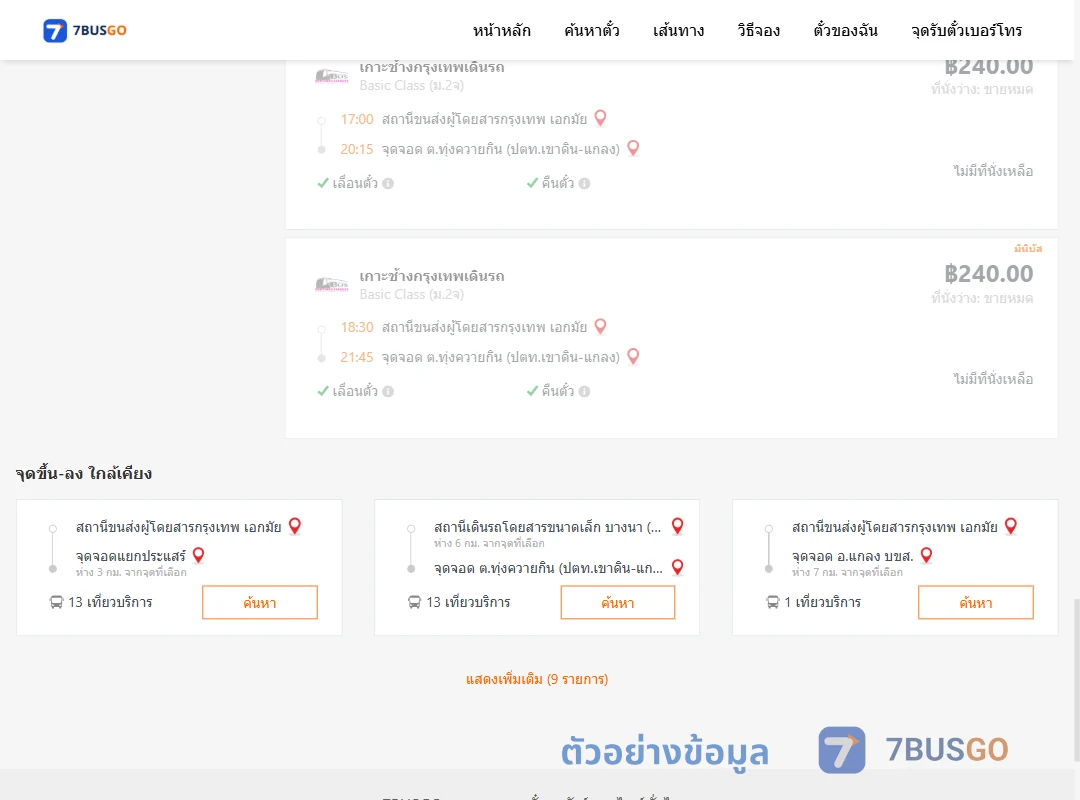This screenshot has width=1080, height=800.
Task: Open map pin for บางนา minibus station
Action: 678,526
